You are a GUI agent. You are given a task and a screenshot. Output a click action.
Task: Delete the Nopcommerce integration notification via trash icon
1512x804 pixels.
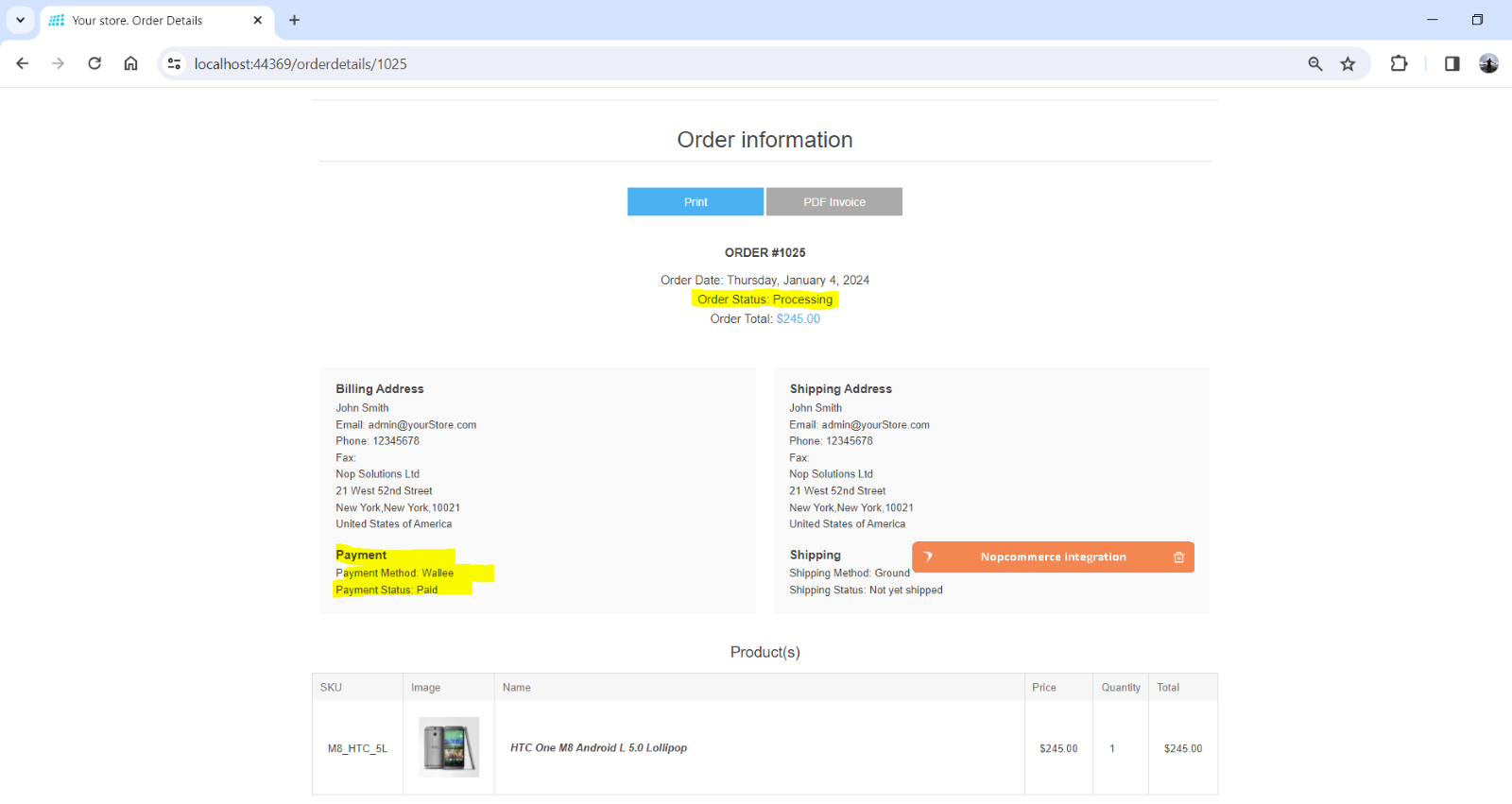point(1178,557)
